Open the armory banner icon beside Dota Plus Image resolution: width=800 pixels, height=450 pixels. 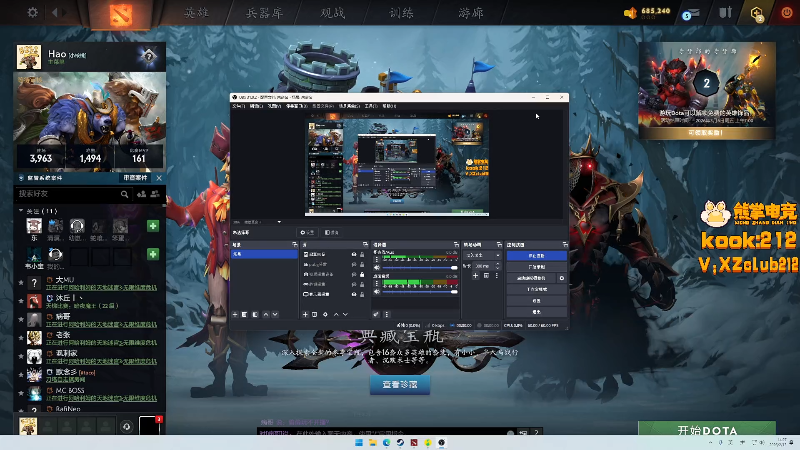725,12
